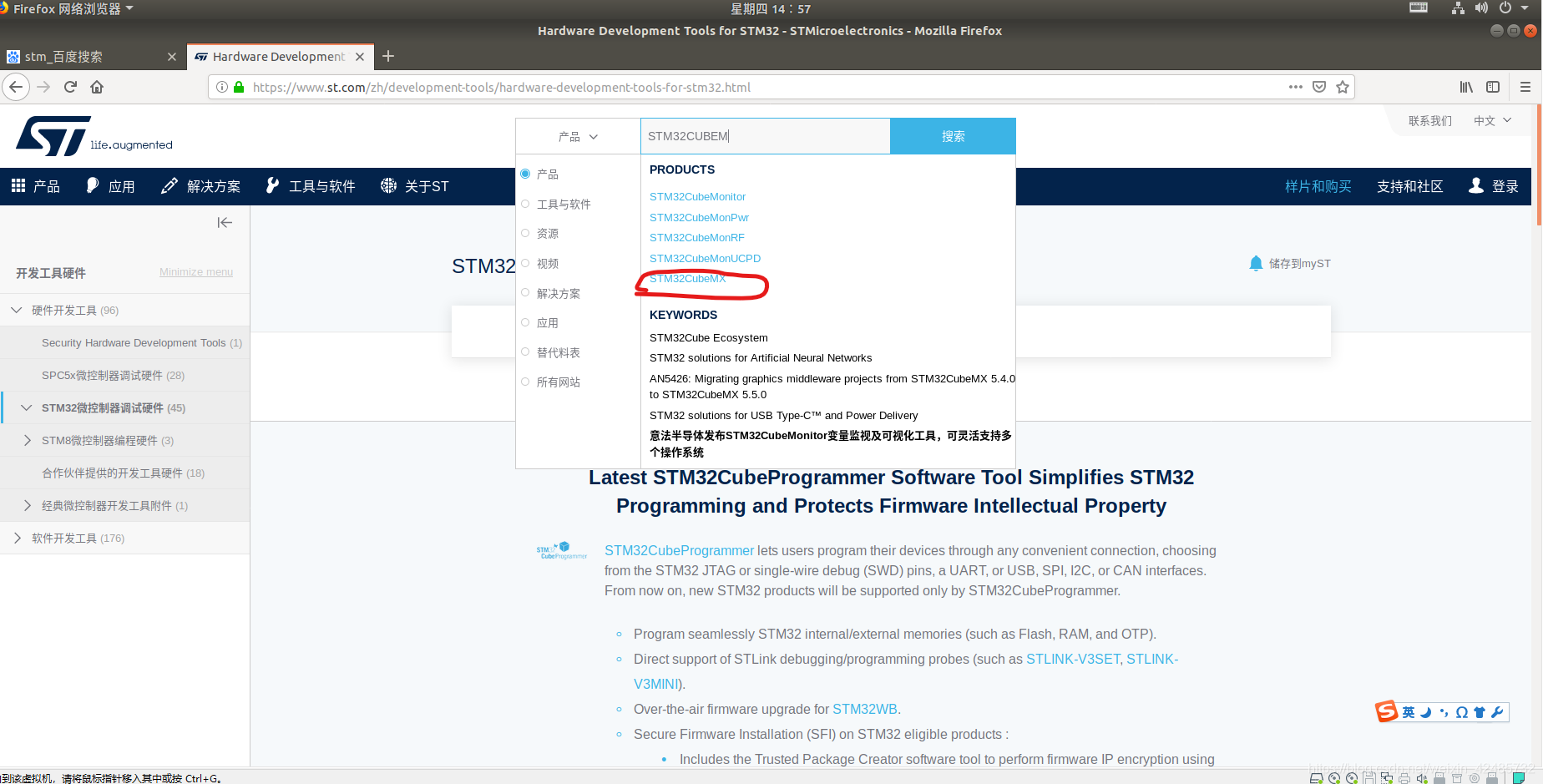1543x784 pixels.
Task: Open the 登录 login link
Action: coord(1494,186)
